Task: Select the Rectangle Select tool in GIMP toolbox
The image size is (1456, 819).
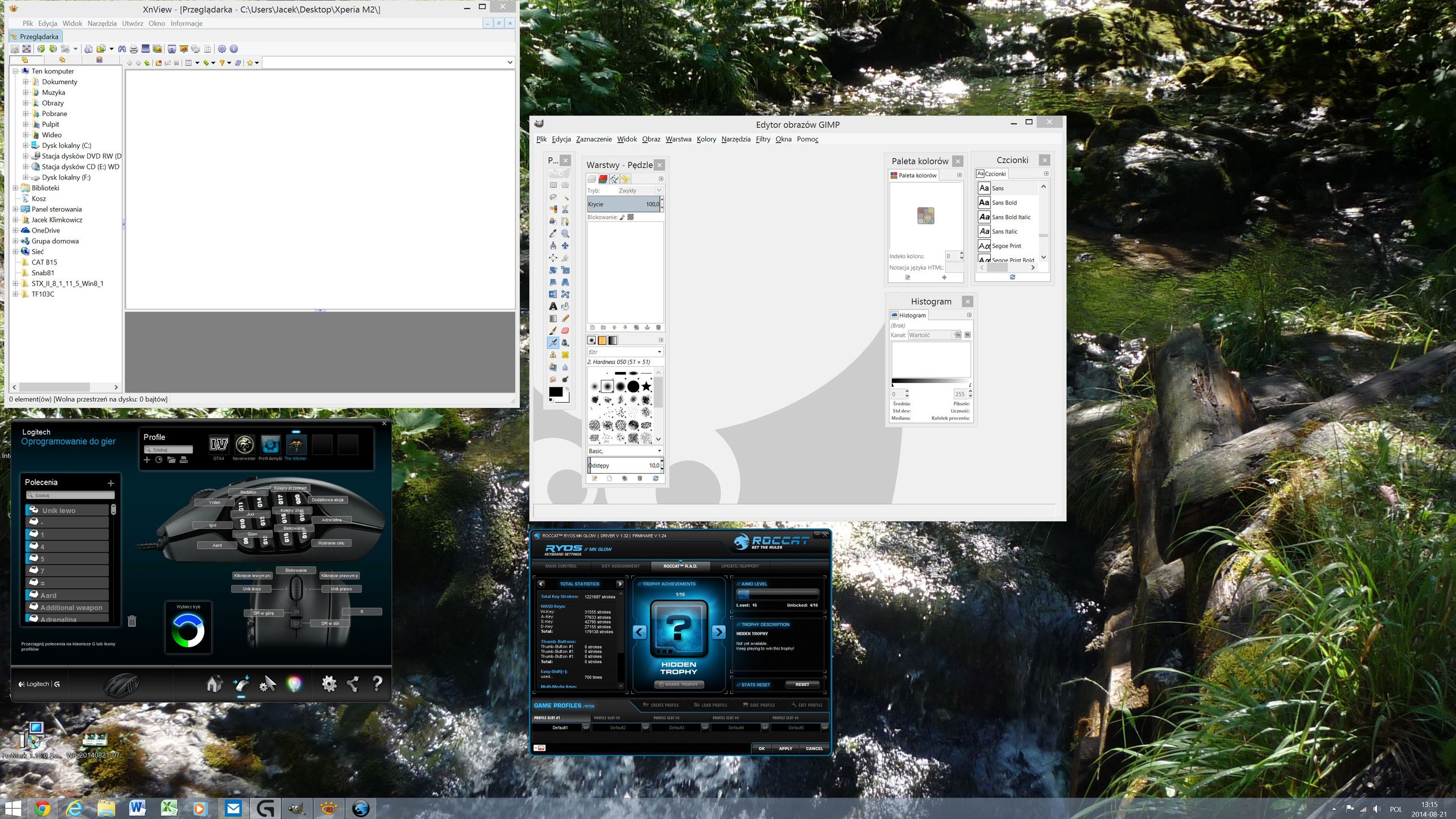Action: coord(553,185)
